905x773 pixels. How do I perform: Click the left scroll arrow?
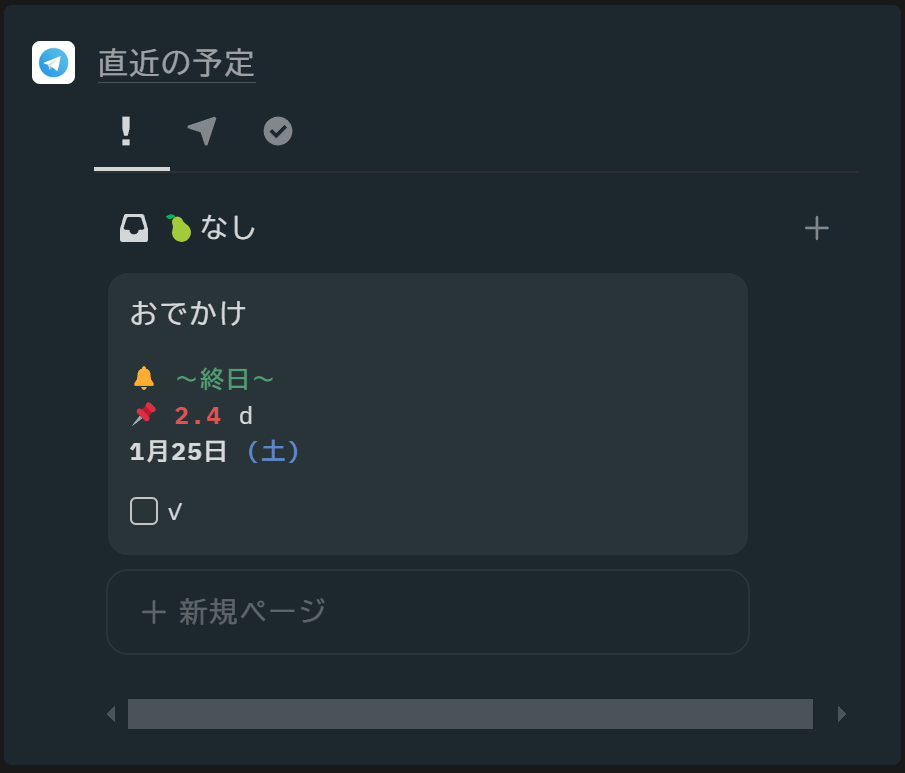tap(111, 714)
